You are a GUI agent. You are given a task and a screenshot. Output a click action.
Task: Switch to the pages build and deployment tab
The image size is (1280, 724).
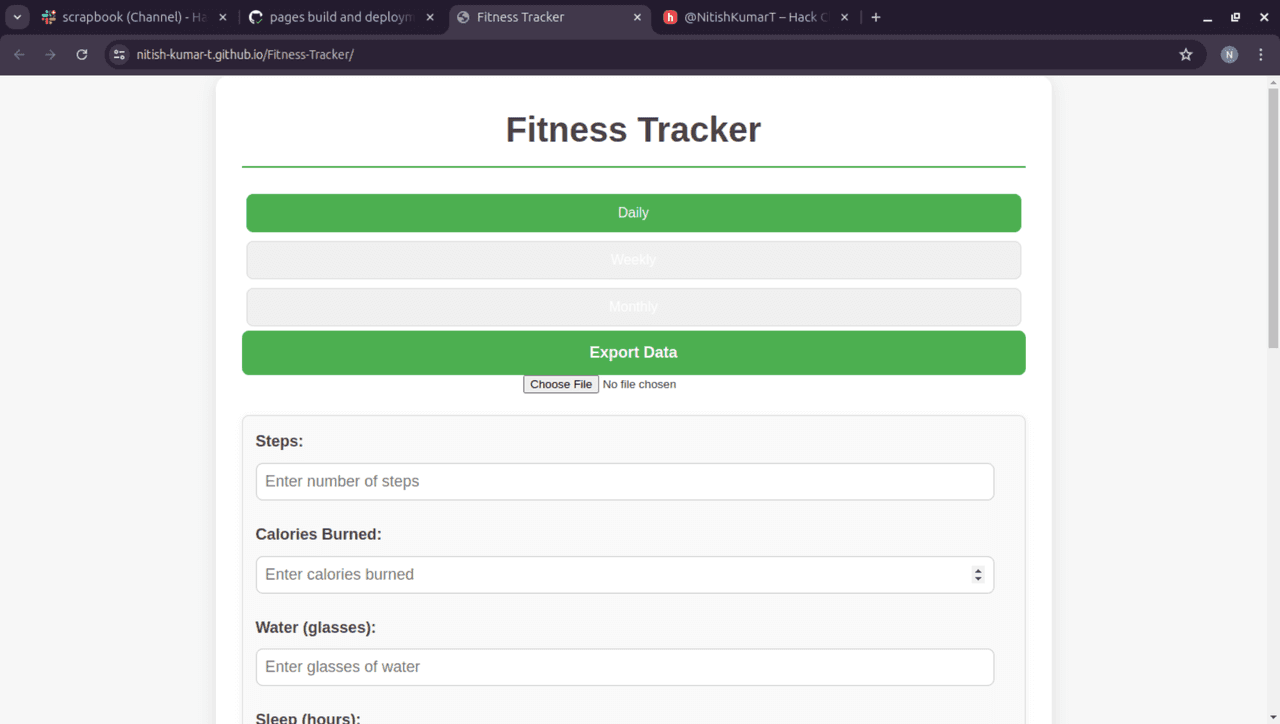[x=342, y=17]
